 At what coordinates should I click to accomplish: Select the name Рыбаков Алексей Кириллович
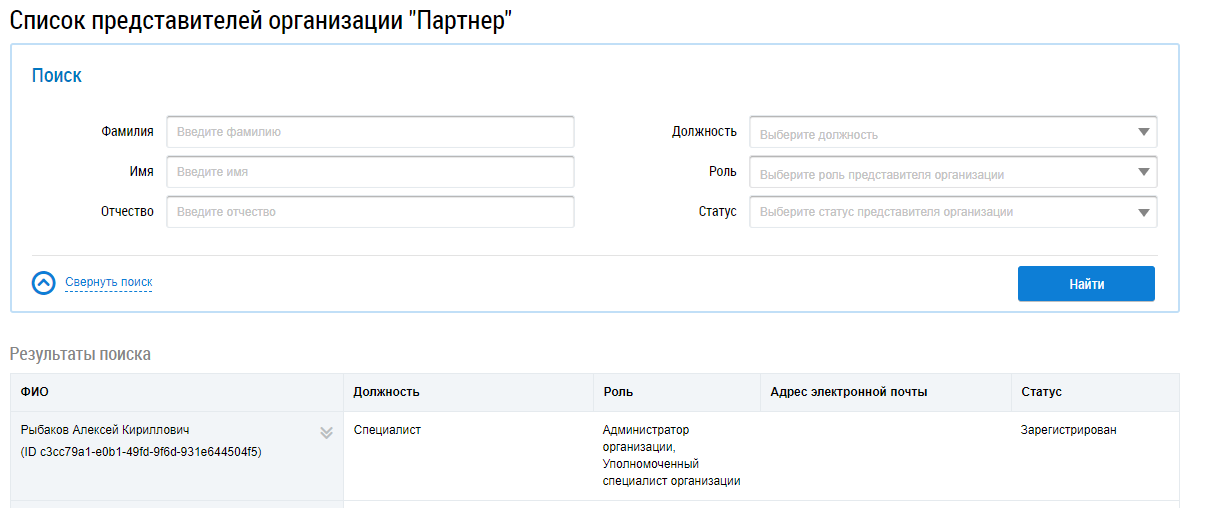(105, 430)
